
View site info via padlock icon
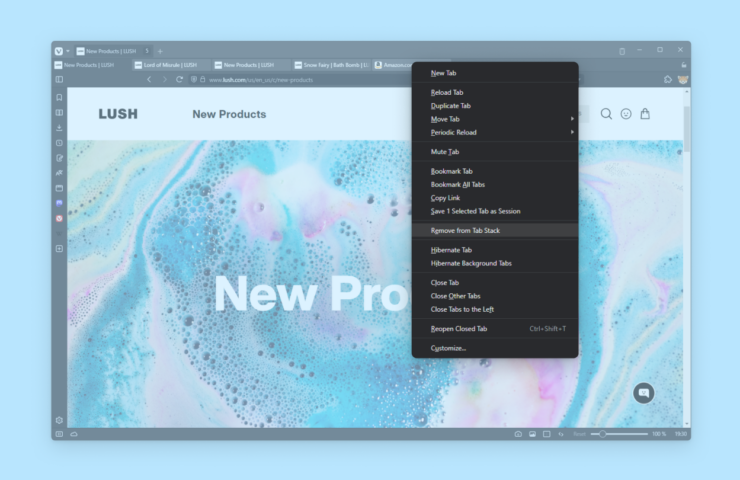click(202, 79)
